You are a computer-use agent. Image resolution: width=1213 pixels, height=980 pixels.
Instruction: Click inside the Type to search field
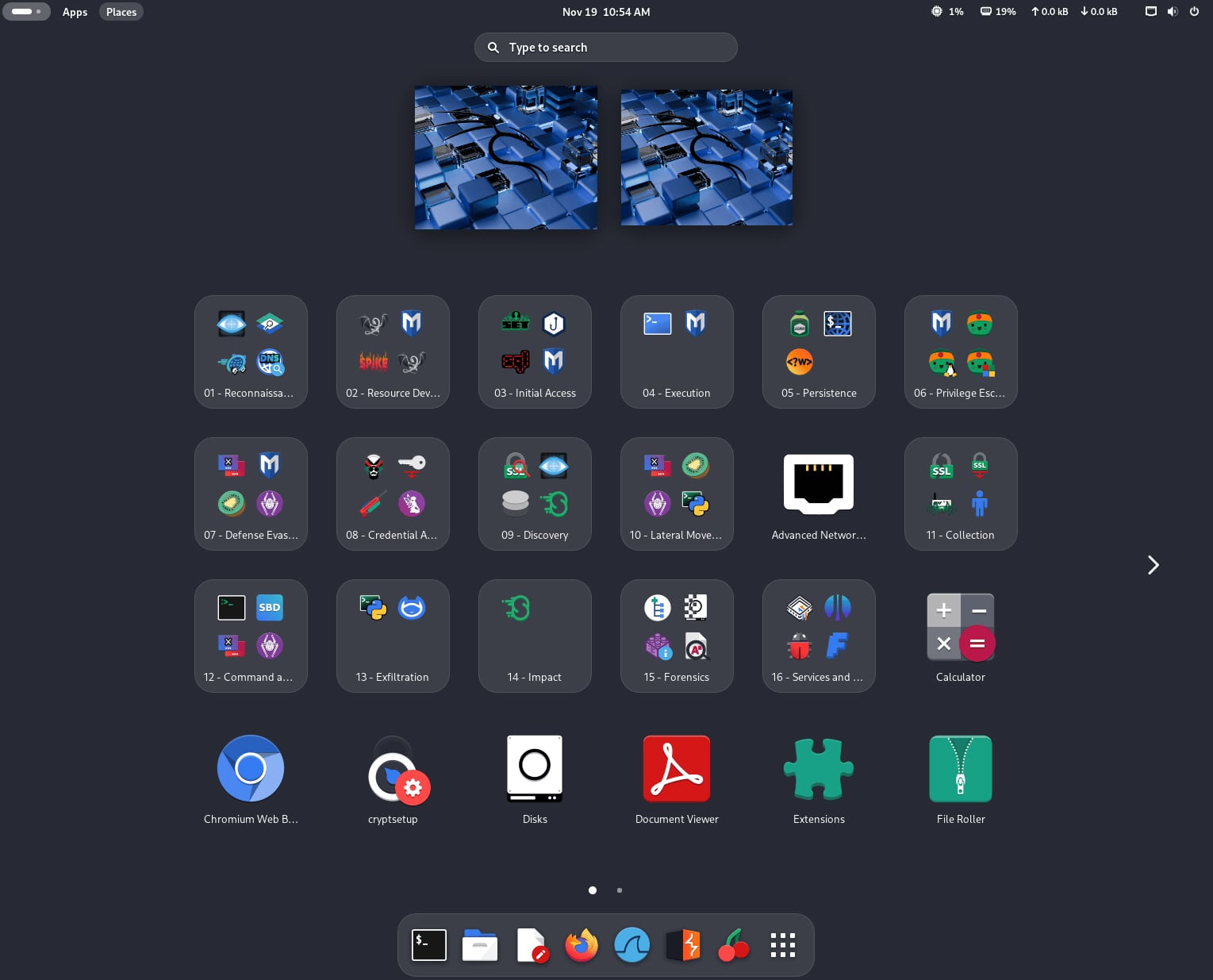[606, 47]
